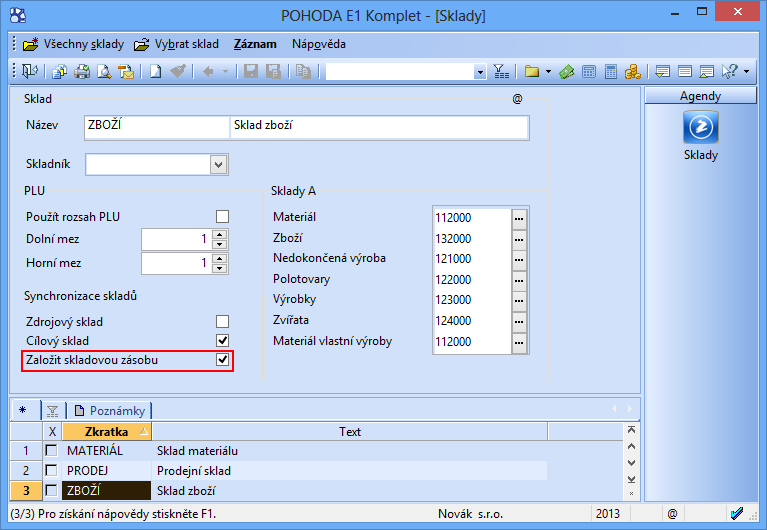The image size is (767, 530).
Task: Switch to the Poznámky tab
Action: coord(110,411)
